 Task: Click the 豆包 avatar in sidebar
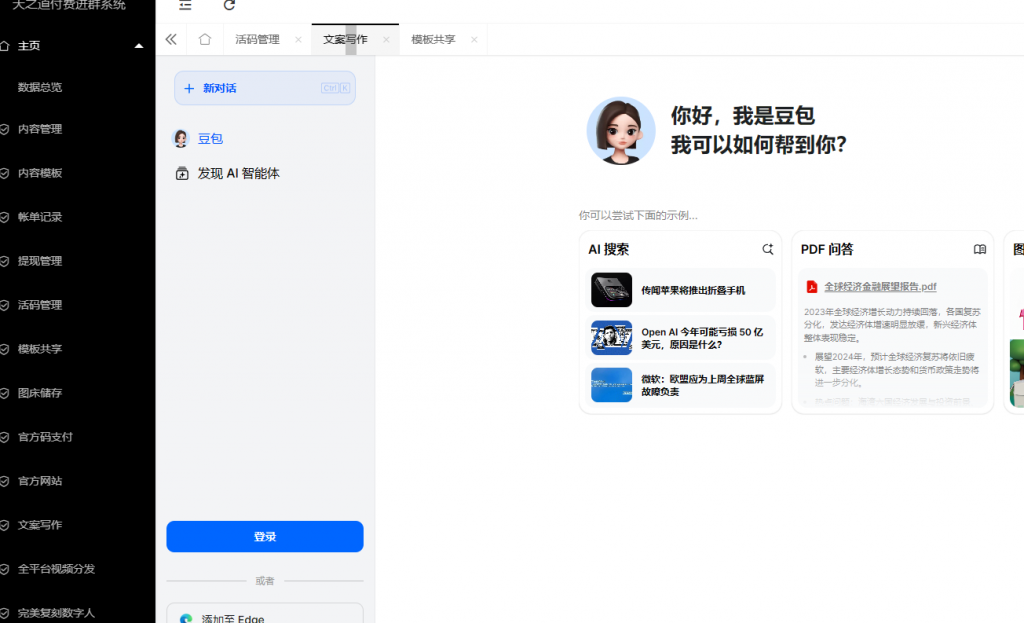tap(181, 139)
